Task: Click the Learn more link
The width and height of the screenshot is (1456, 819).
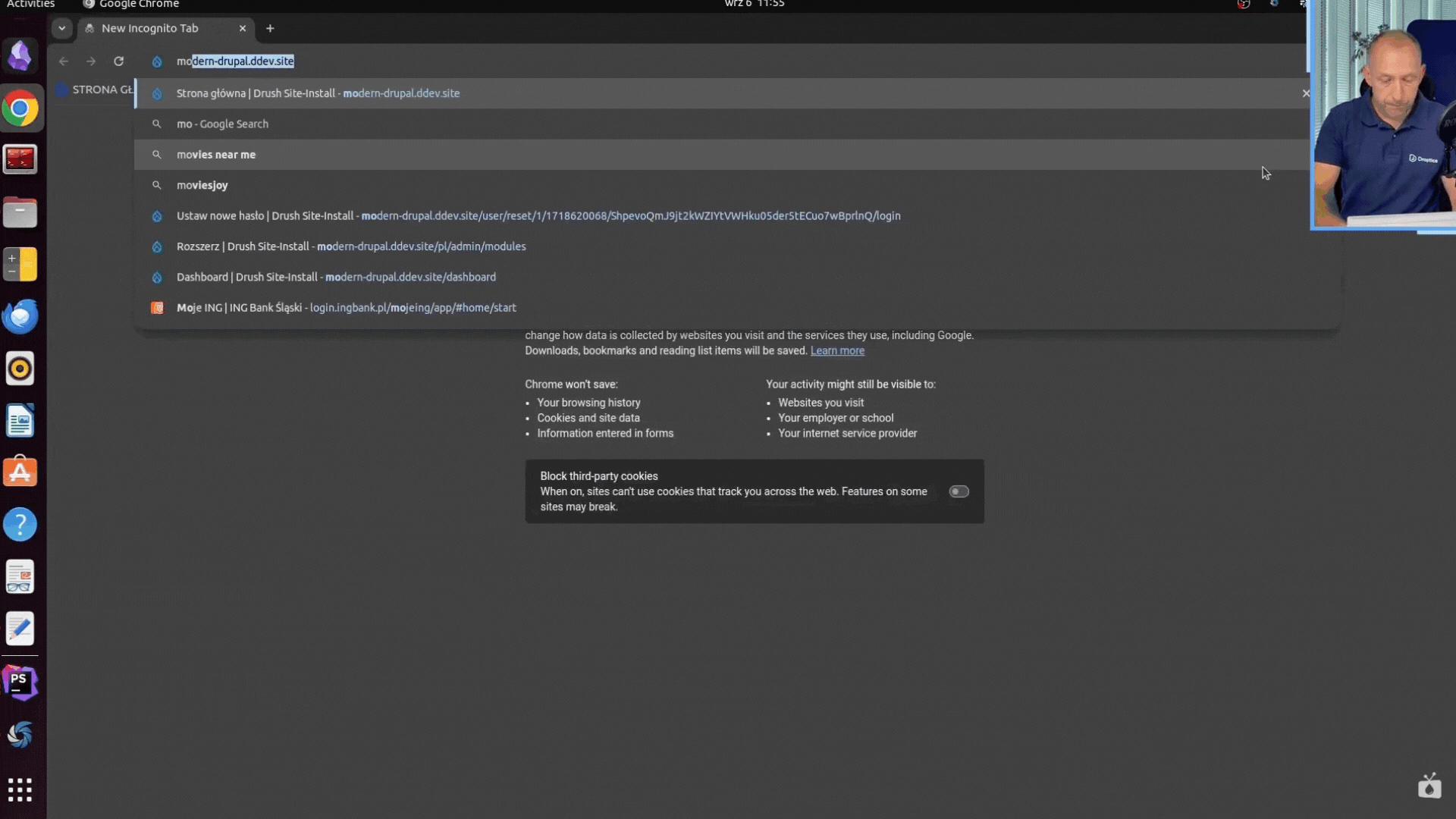Action: click(837, 350)
